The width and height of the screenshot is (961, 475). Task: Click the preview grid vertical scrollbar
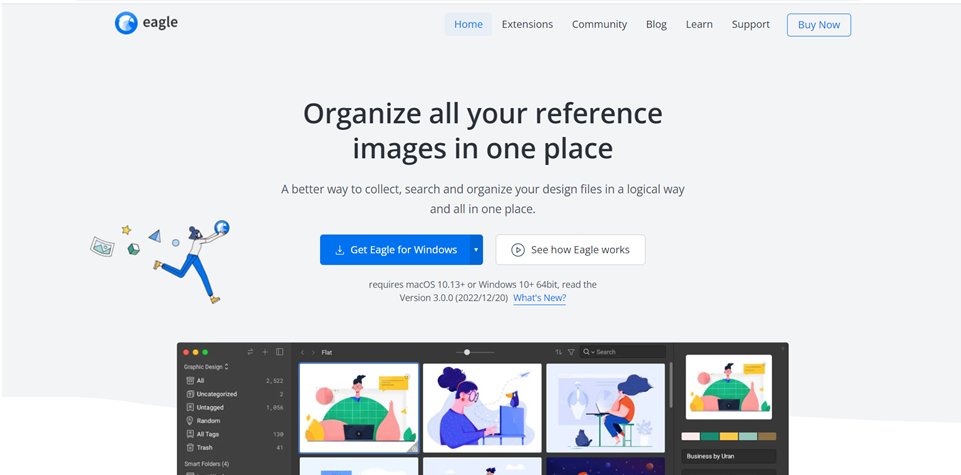(671, 386)
